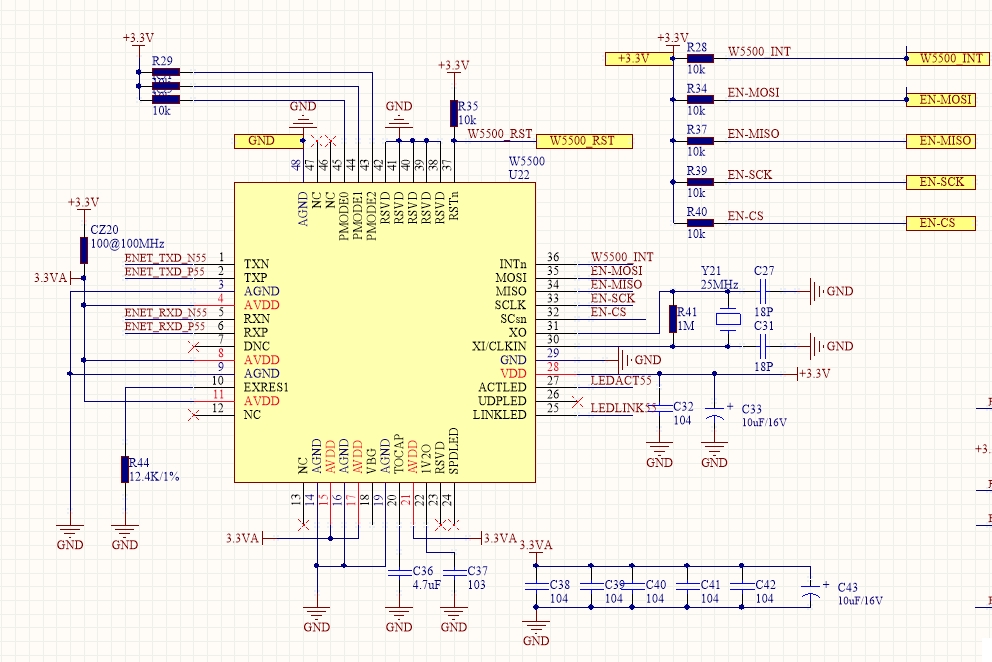Select the LEDLINK55 net label
The image size is (992, 662).
(x=623, y=408)
